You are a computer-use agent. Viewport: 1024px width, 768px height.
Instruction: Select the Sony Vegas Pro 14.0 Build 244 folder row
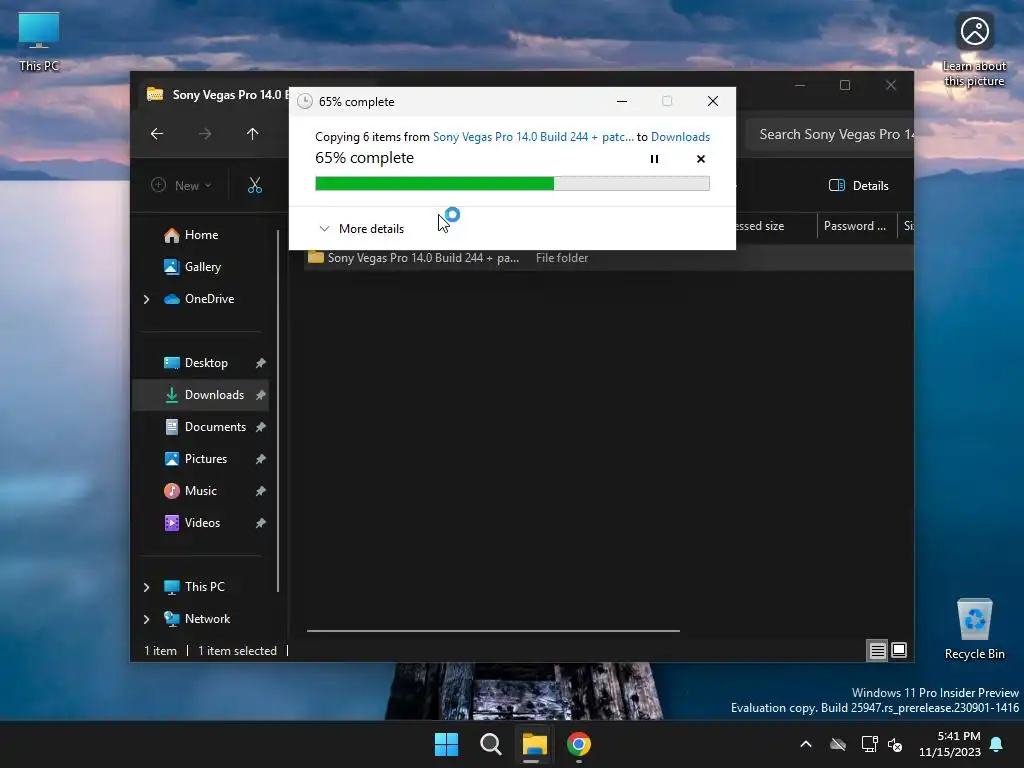(x=607, y=258)
